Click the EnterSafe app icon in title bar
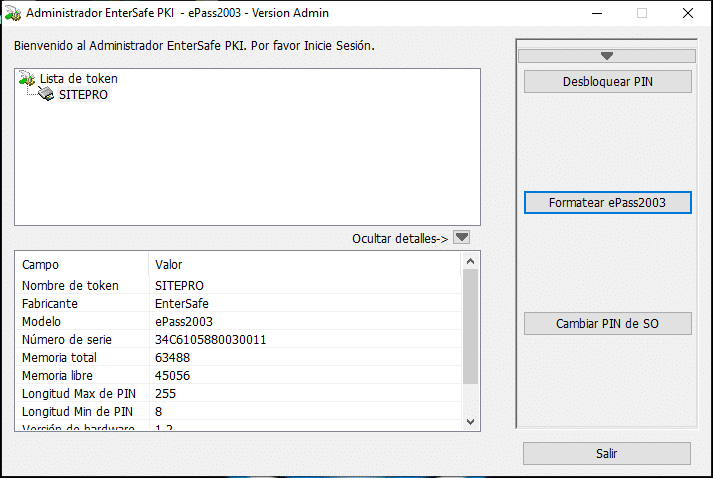The width and height of the screenshot is (713, 478). (x=13, y=13)
